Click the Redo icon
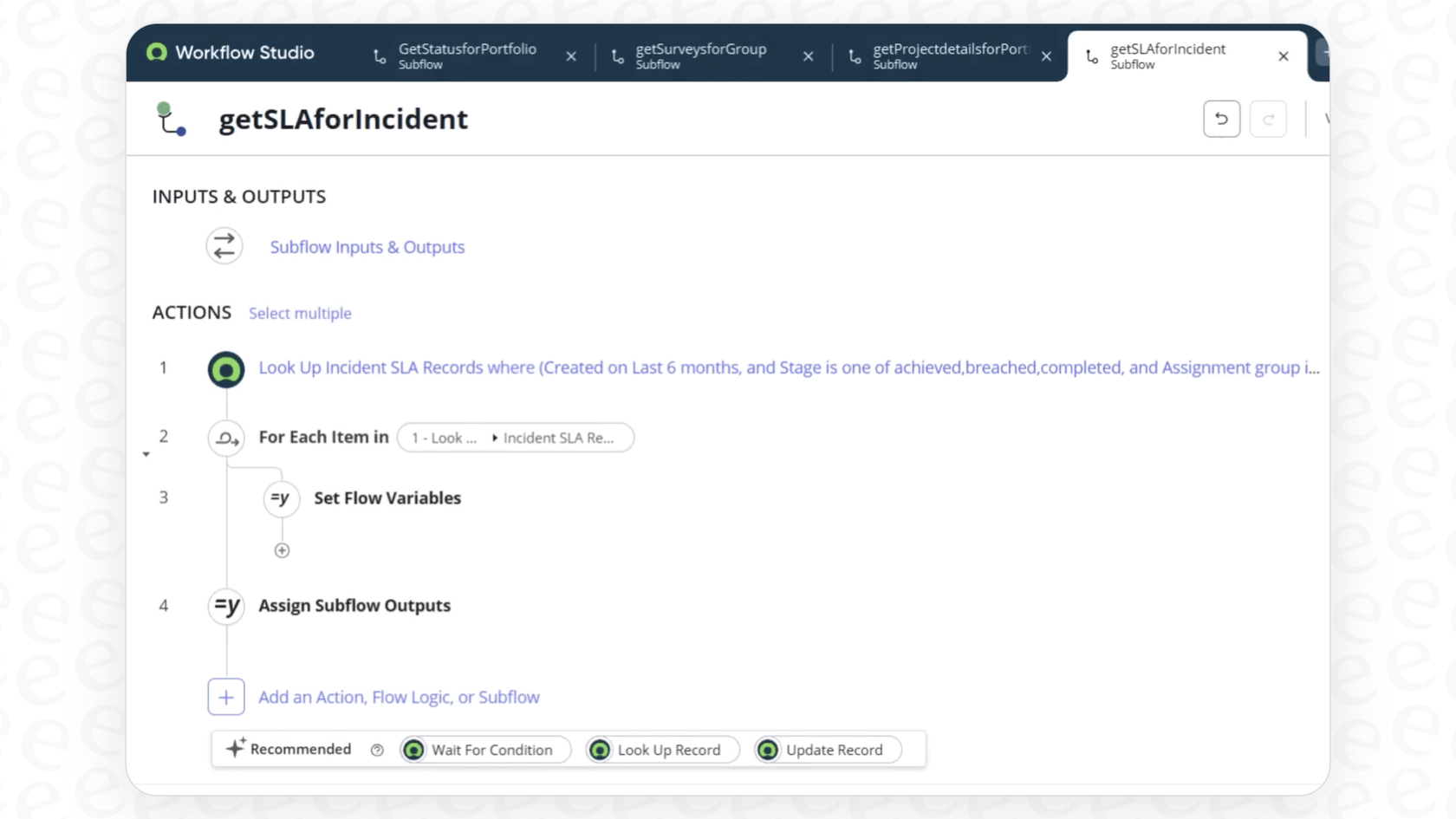The height and width of the screenshot is (819, 1456). (x=1268, y=119)
